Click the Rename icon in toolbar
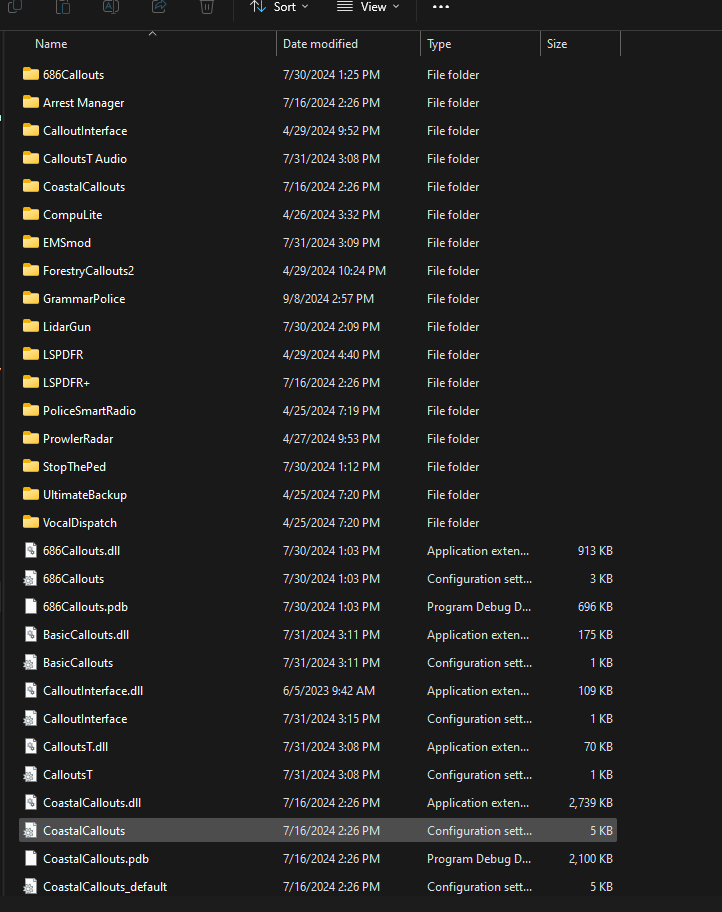722x912 pixels. coord(111,6)
